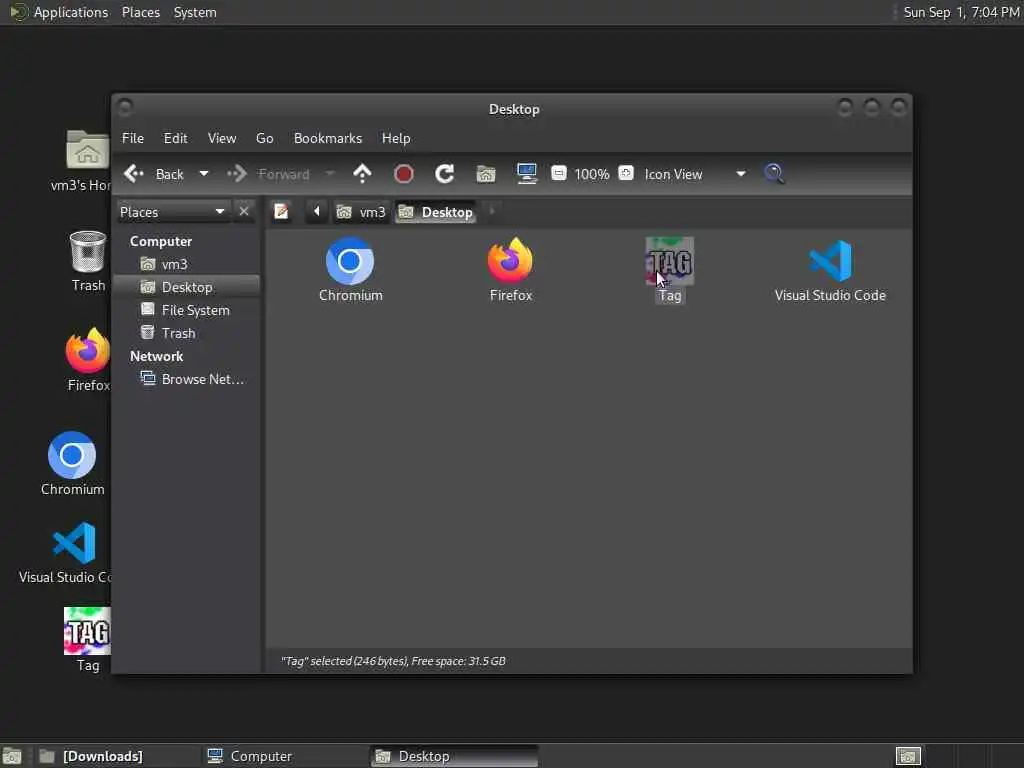Open the View menu

(222, 138)
